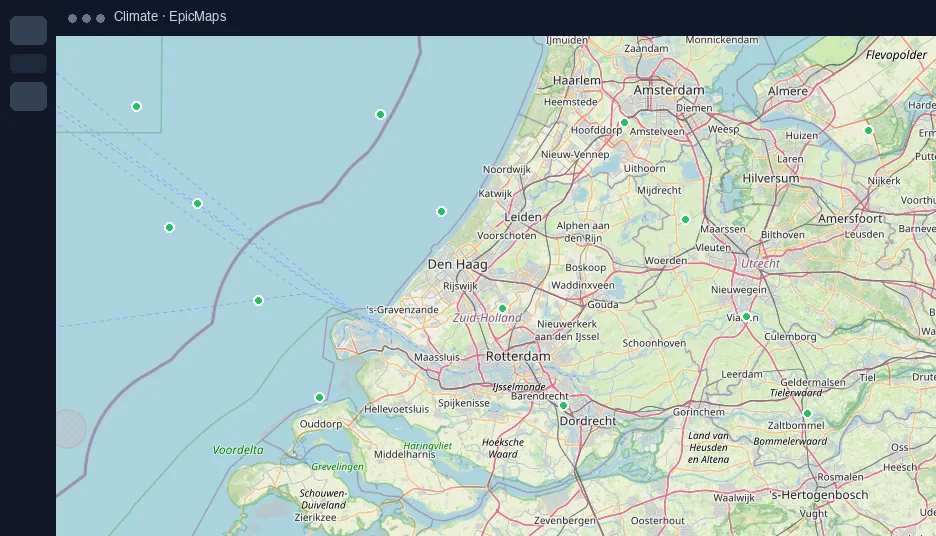
Task: Open the top sidebar button
Action: click(29, 30)
